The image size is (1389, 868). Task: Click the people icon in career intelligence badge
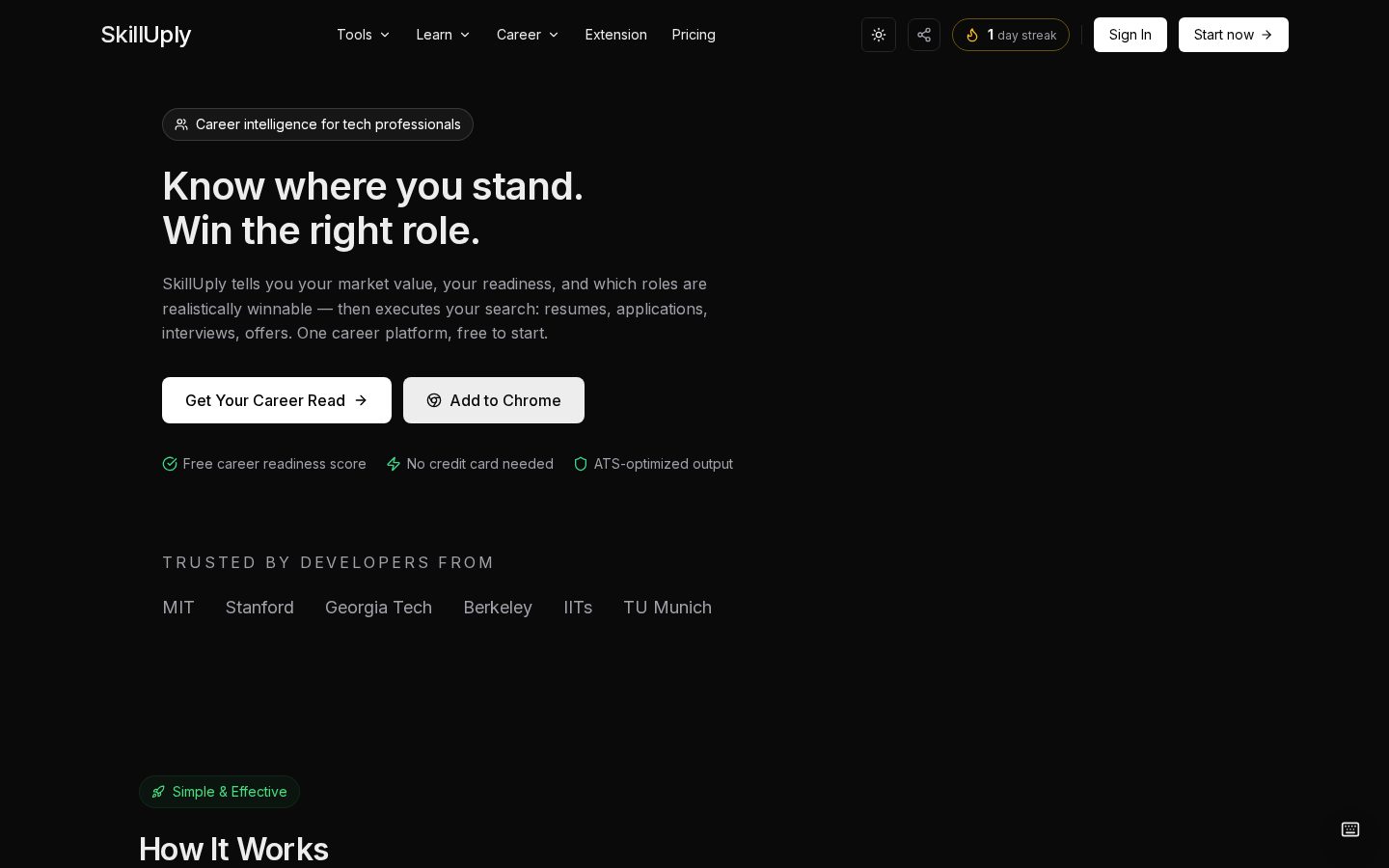pos(181,124)
